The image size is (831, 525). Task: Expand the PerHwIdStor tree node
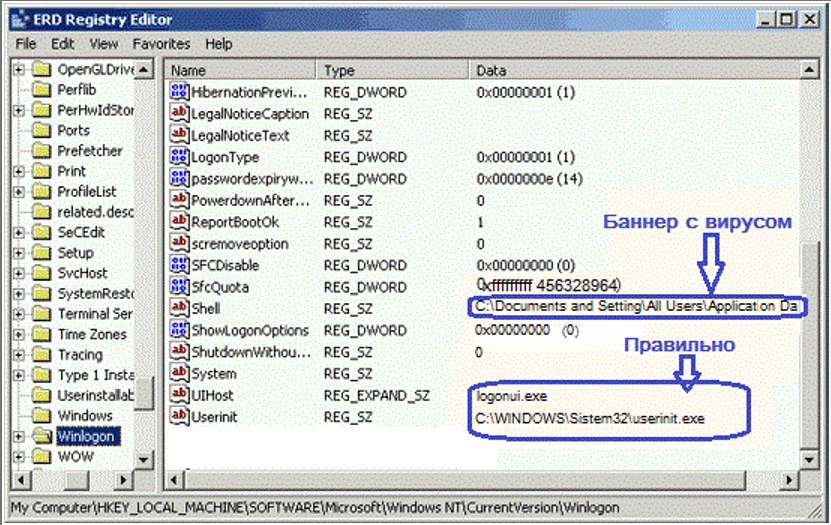19,110
